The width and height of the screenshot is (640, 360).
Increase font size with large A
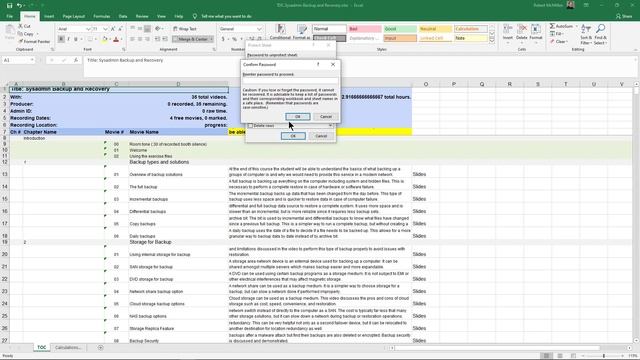(113, 29)
